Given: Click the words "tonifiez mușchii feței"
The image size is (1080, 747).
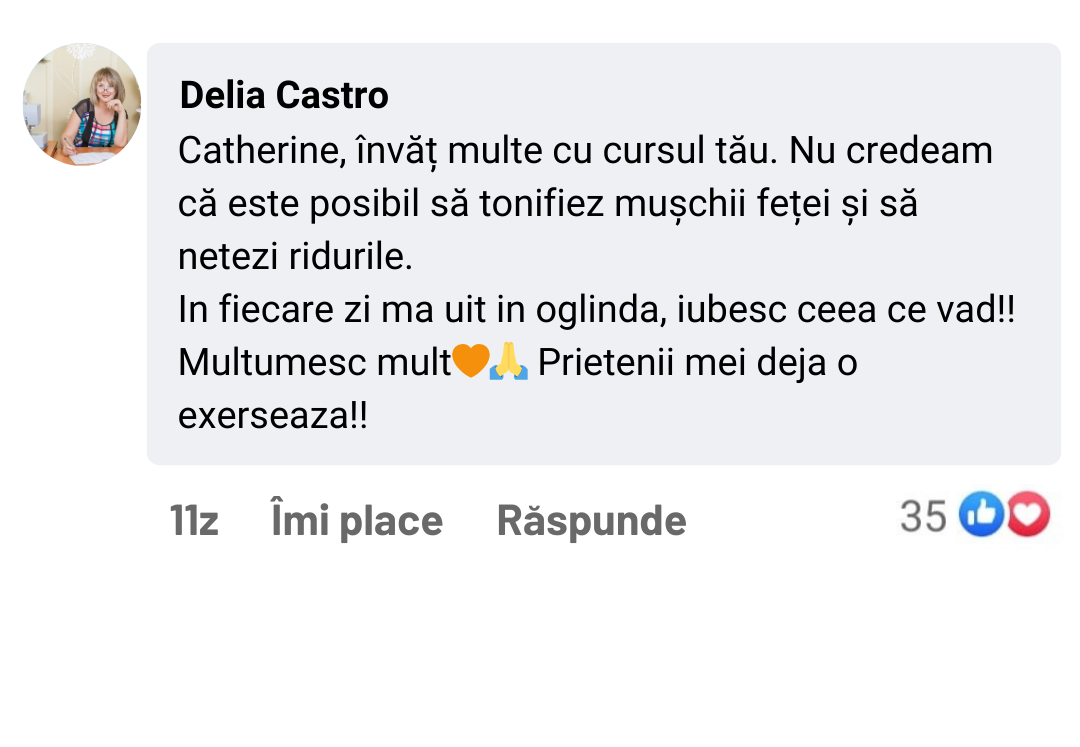Looking at the screenshot, I should (652, 204).
